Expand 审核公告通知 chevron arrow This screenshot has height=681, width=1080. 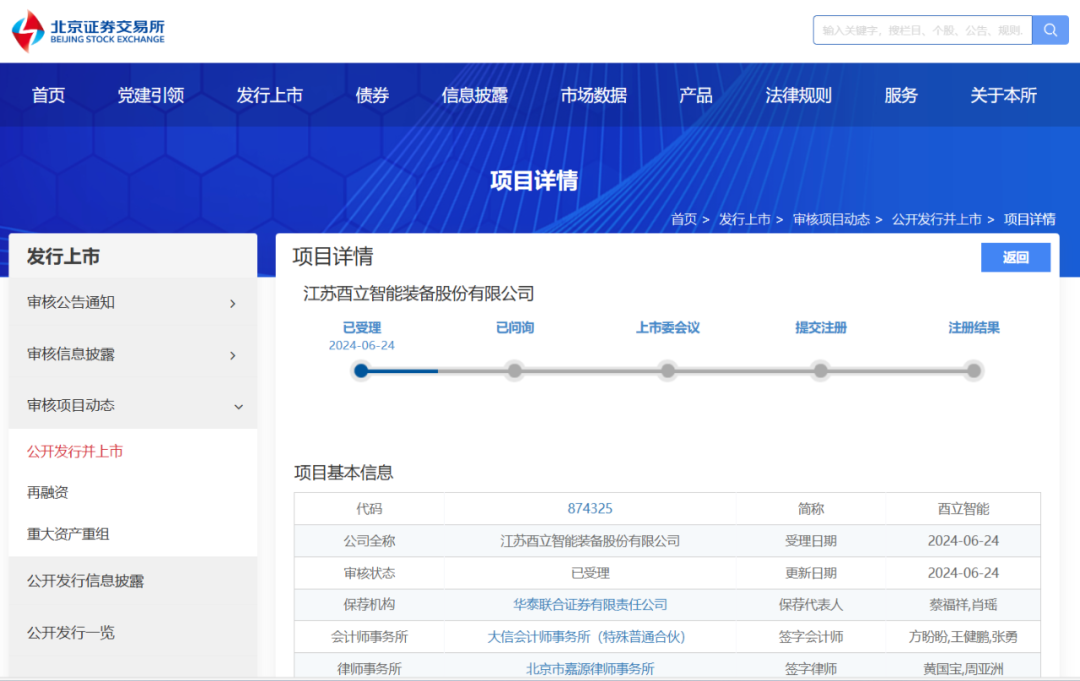point(233,303)
